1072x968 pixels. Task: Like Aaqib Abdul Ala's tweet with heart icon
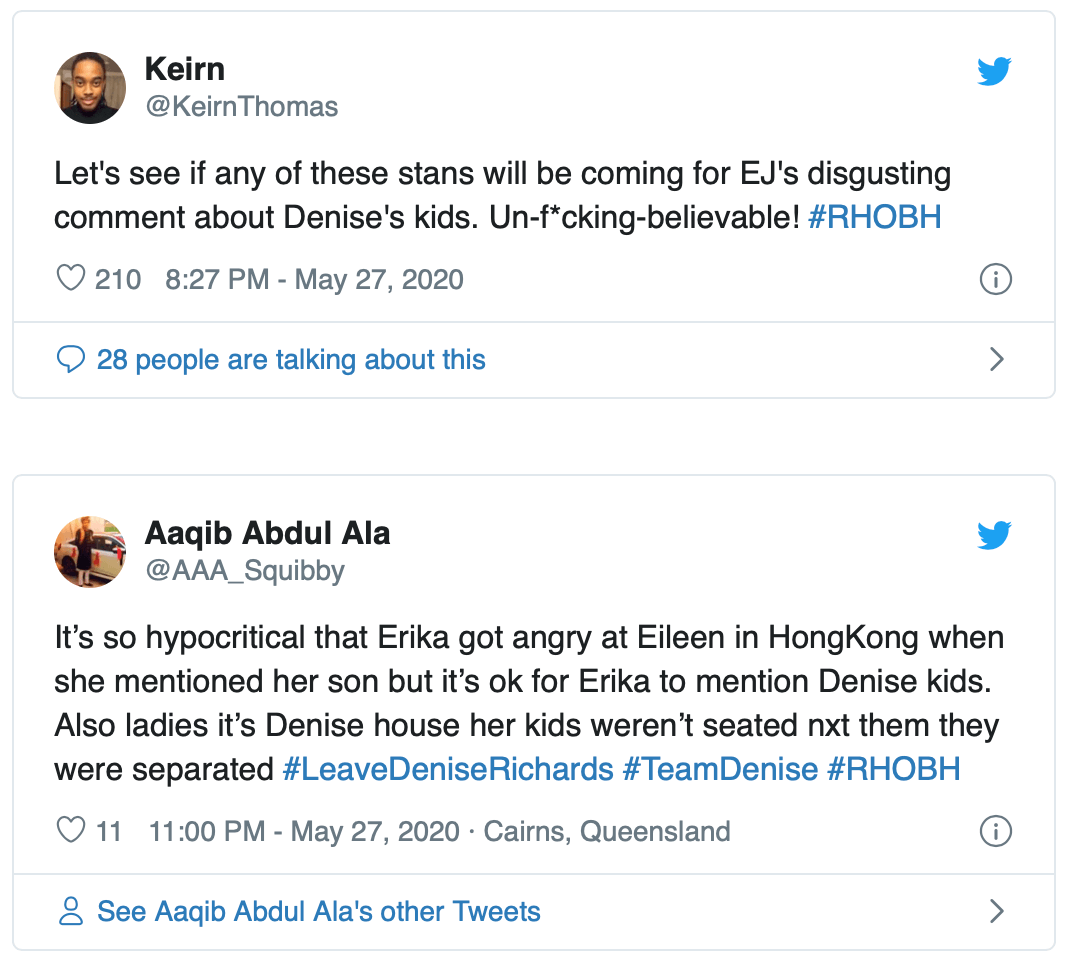(x=70, y=830)
